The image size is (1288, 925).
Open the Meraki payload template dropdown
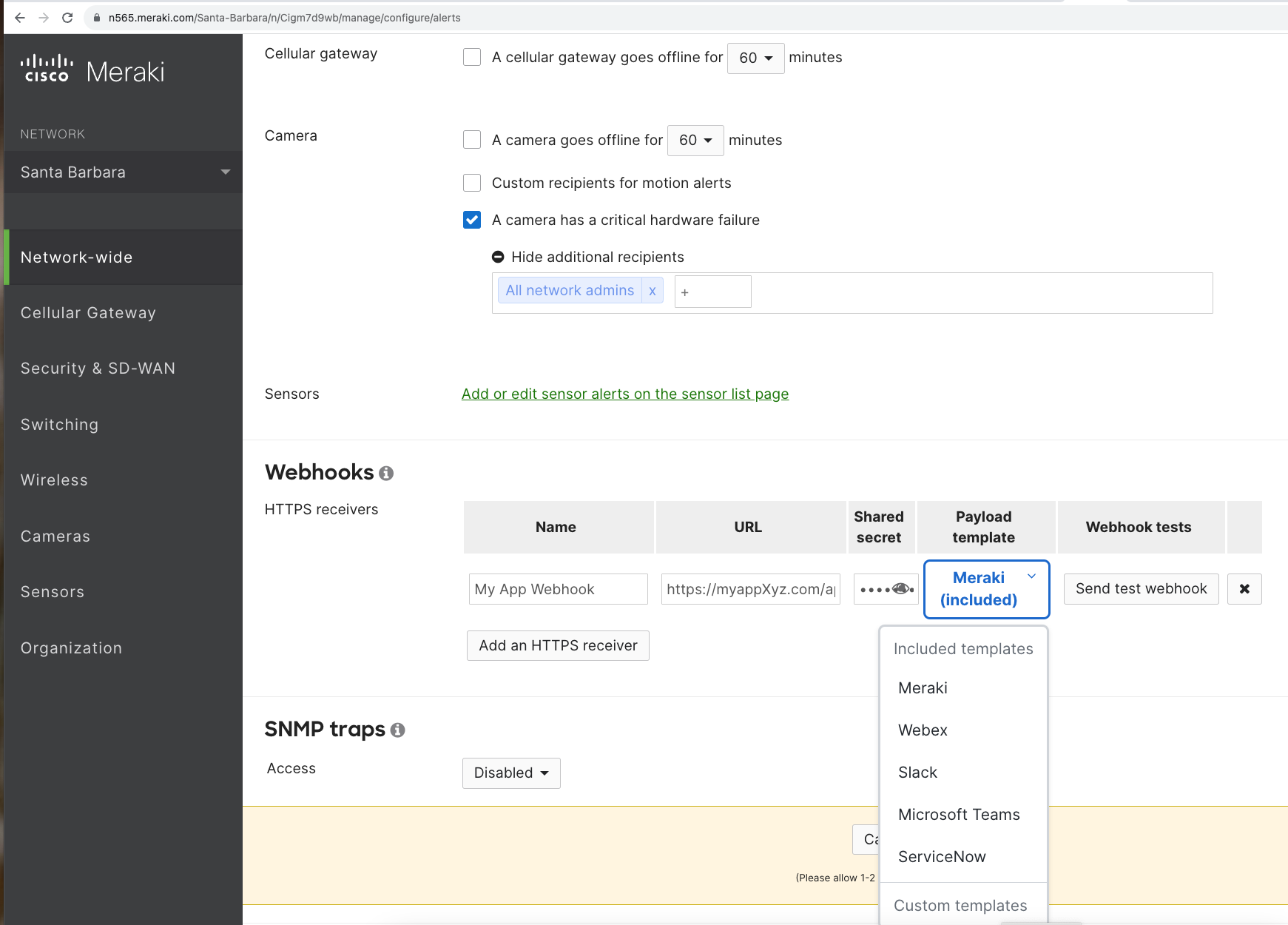coord(985,589)
